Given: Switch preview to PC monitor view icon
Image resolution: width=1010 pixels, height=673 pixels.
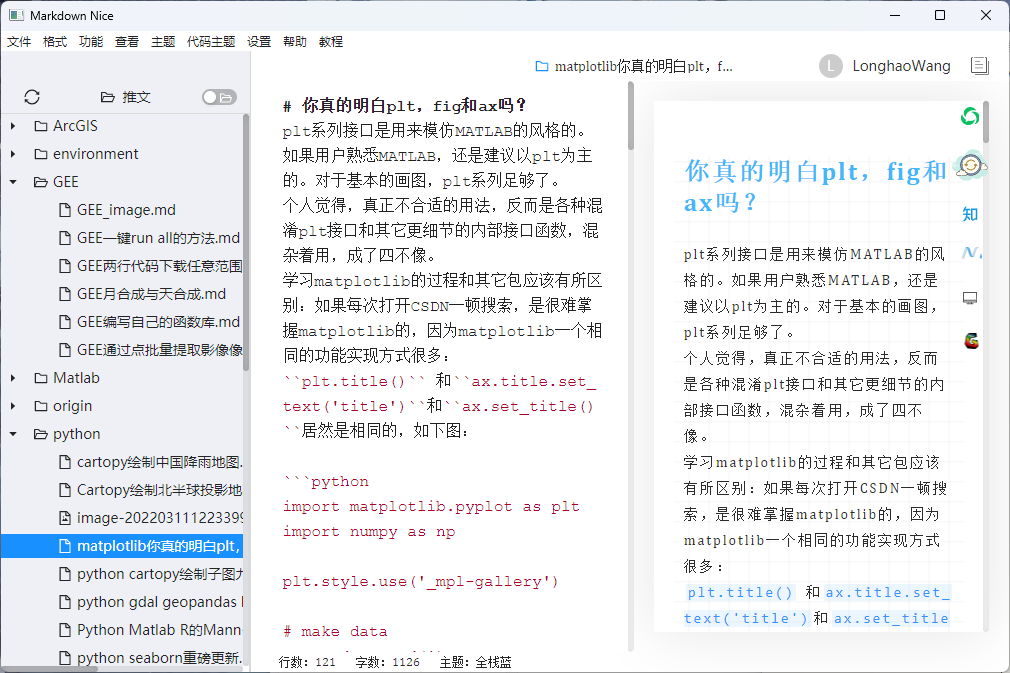Looking at the screenshot, I should pos(970,298).
